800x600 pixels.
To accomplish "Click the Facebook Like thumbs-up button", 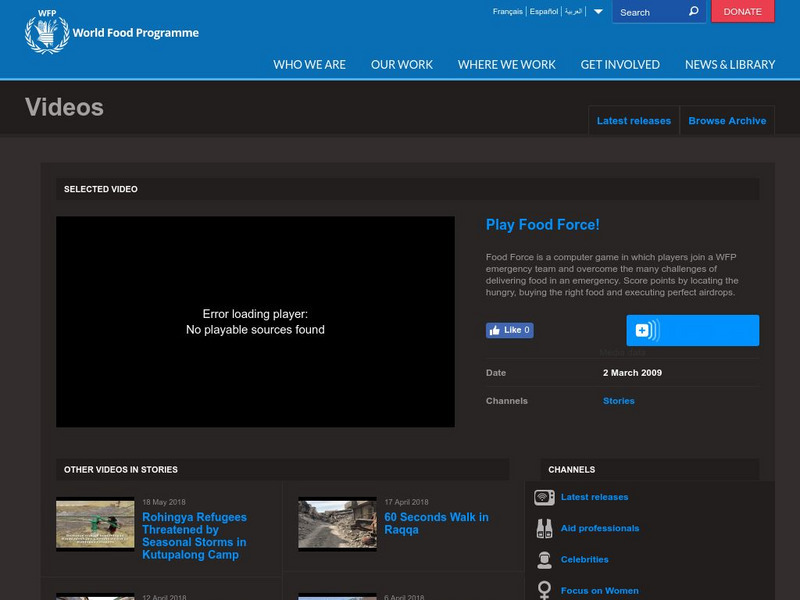I will click(x=509, y=330).
